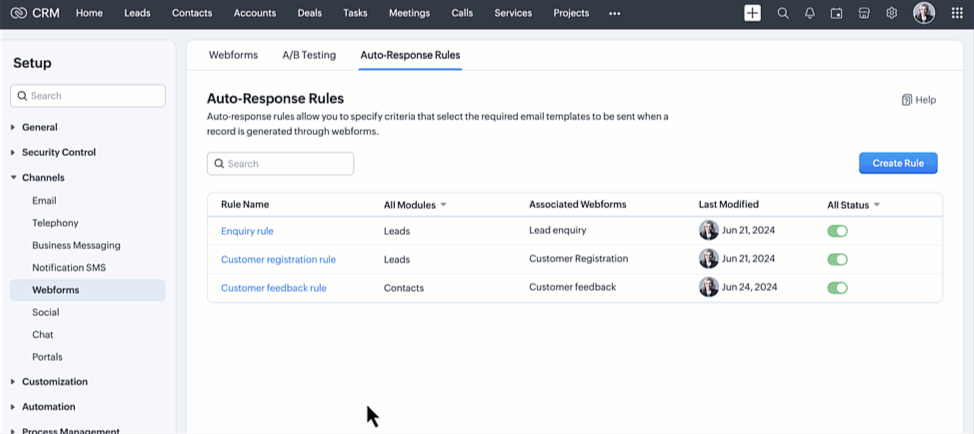The width and height of the screenshot is (974, 434).
Task: Disable the Enquiry rule toggle
Action: (x=837, y=231)
